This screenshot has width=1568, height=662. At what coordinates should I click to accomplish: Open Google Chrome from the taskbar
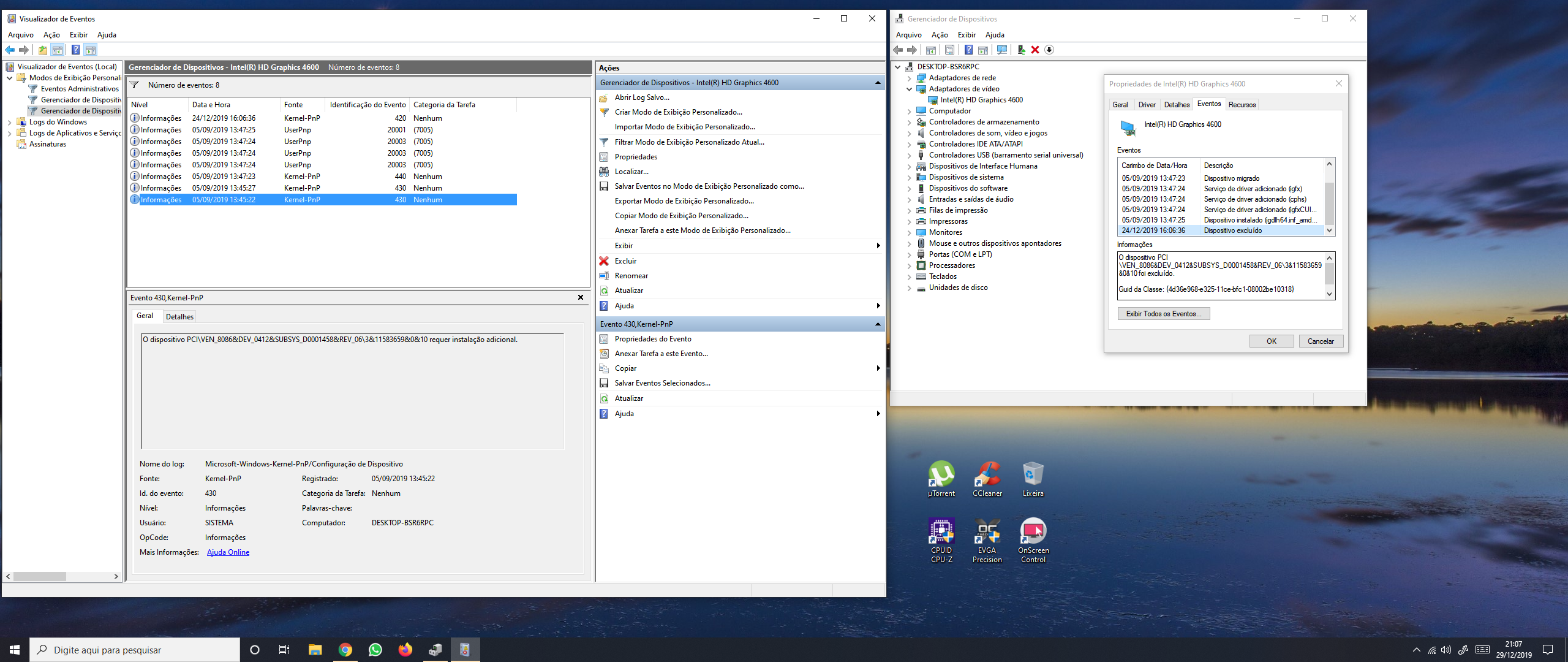tap(345, 650)
